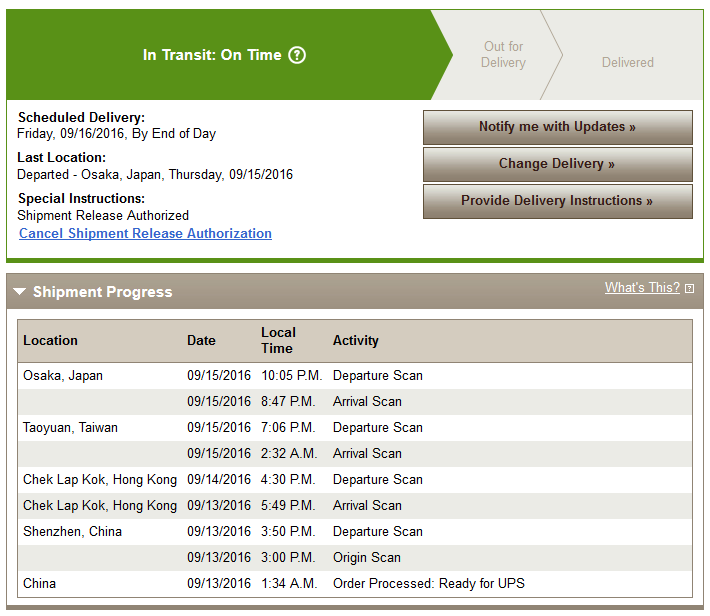The width and height of the screenshot is (710, 616).
Task: Click Provide Delivery Instructions button
Action: pos(558,201)
